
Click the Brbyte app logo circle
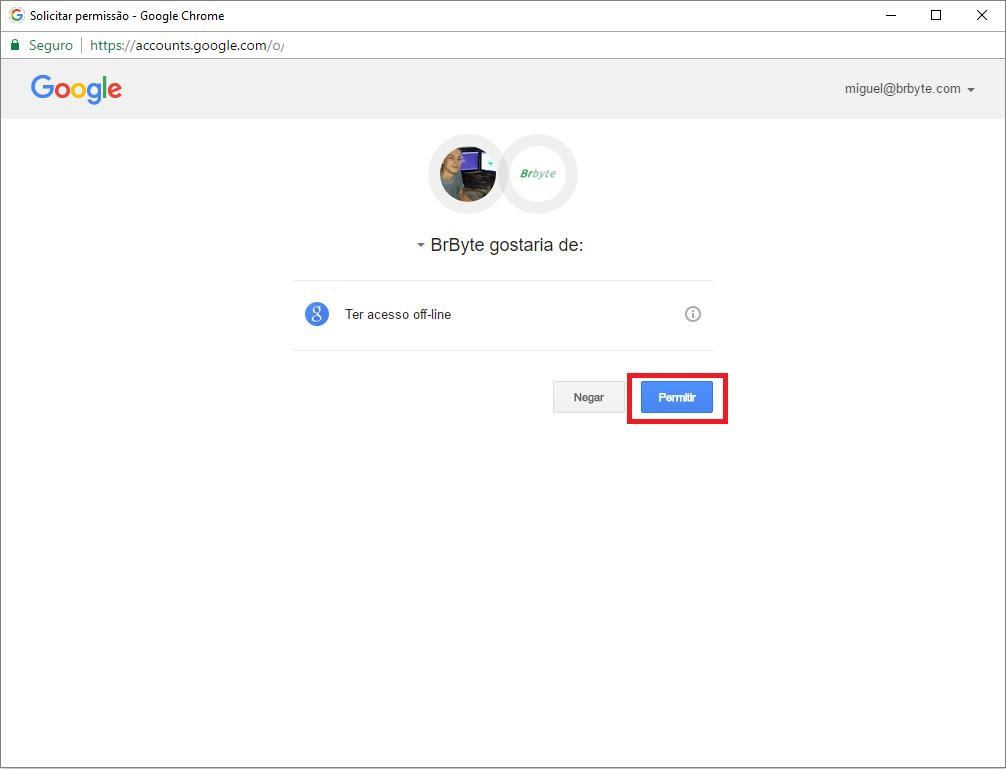pos(538,174)
